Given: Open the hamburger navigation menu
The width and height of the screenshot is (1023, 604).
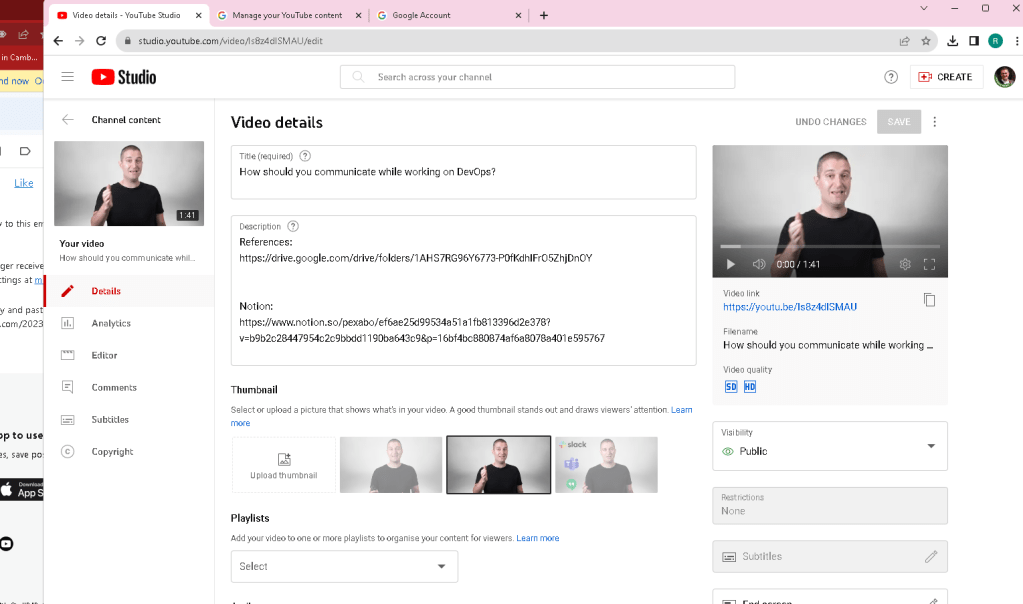Looking at the screenshot, I should tap(67, 77).
